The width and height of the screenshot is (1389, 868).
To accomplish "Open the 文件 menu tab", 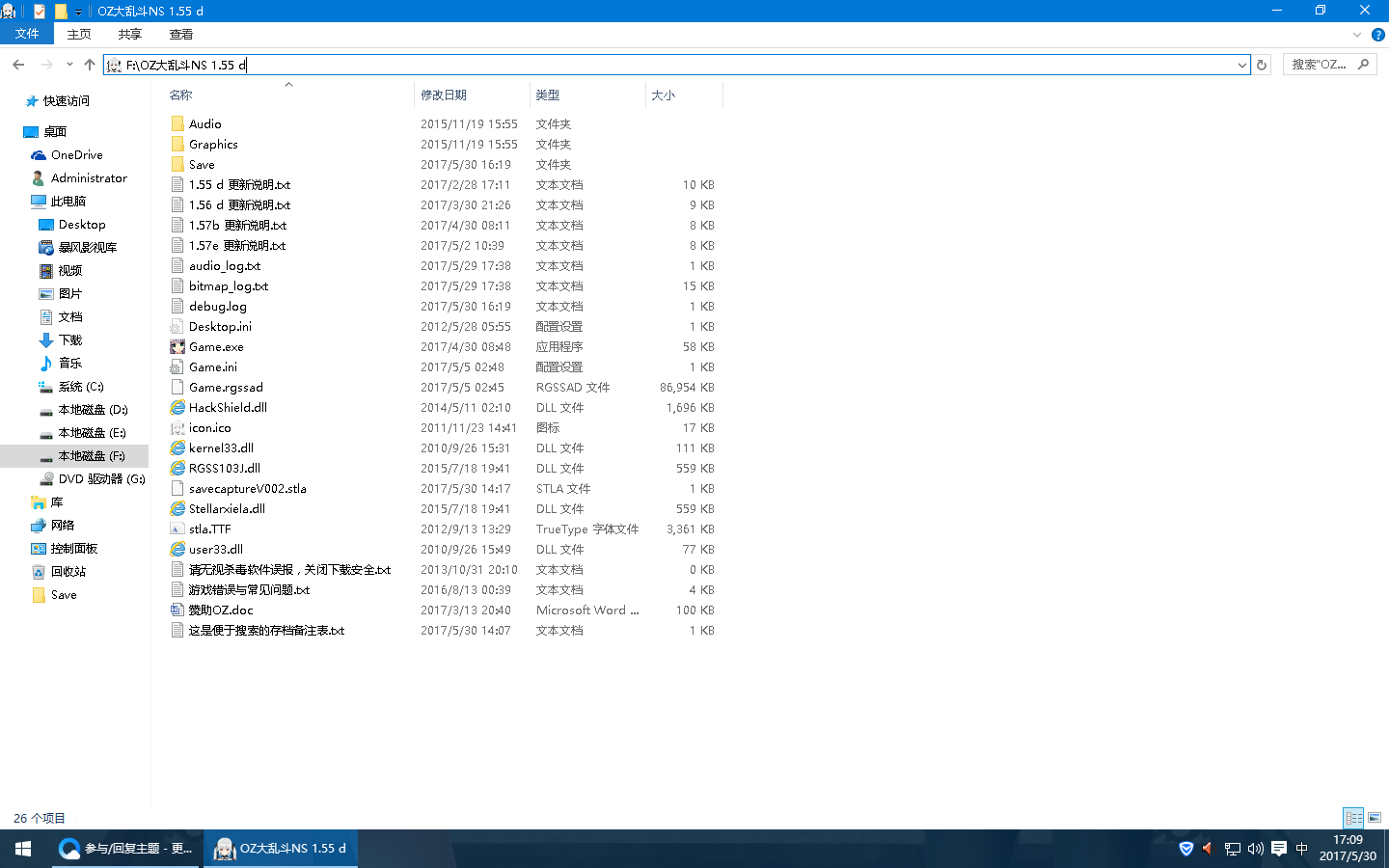I will (27, 34).
